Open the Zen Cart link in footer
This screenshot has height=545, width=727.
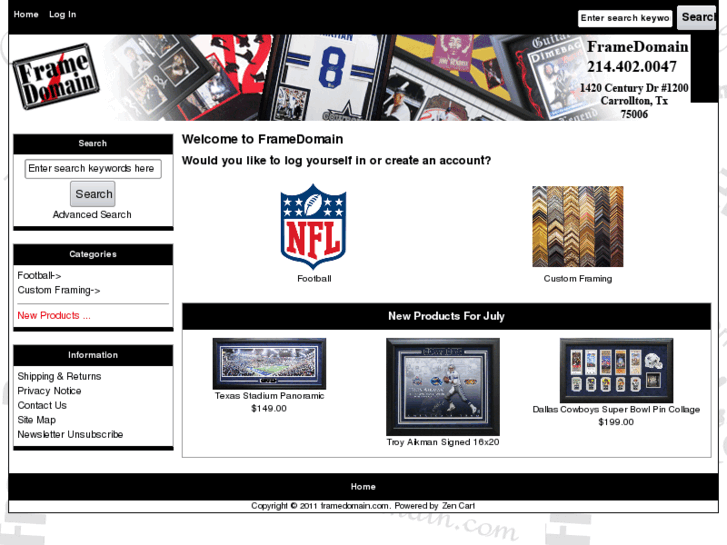[458, 506]
